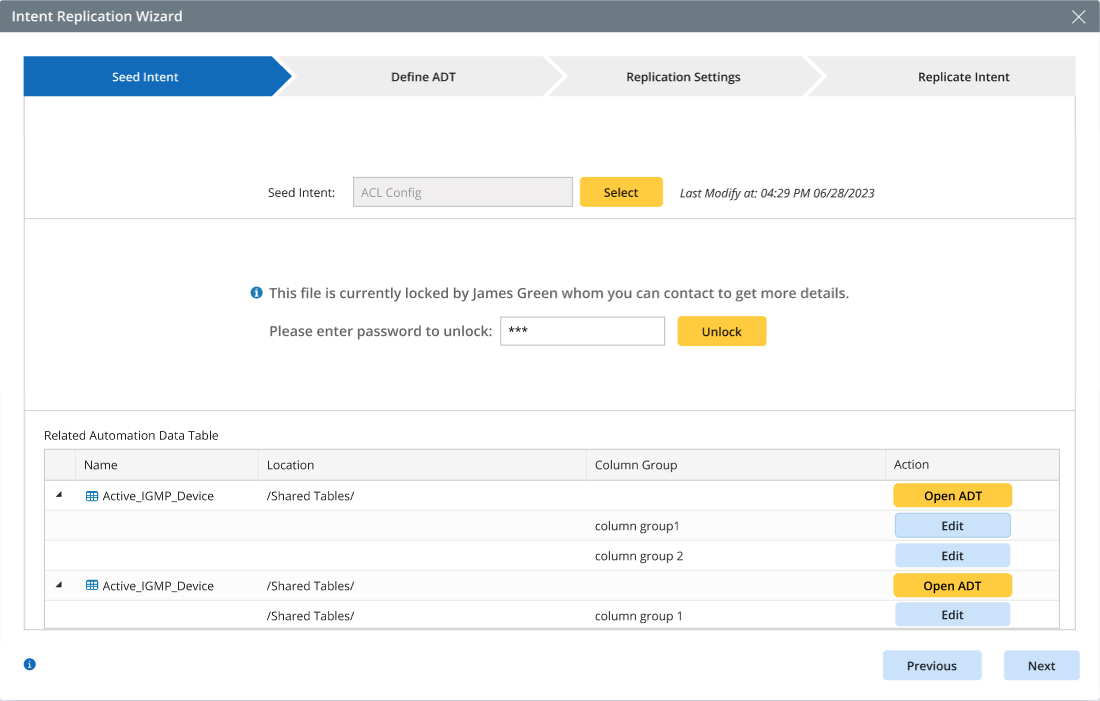Image resolution: width=1100 pixels, height=701 pixels.
Task: Collapse the first Active_IGMP_Device row
Action: click(59, 495)
